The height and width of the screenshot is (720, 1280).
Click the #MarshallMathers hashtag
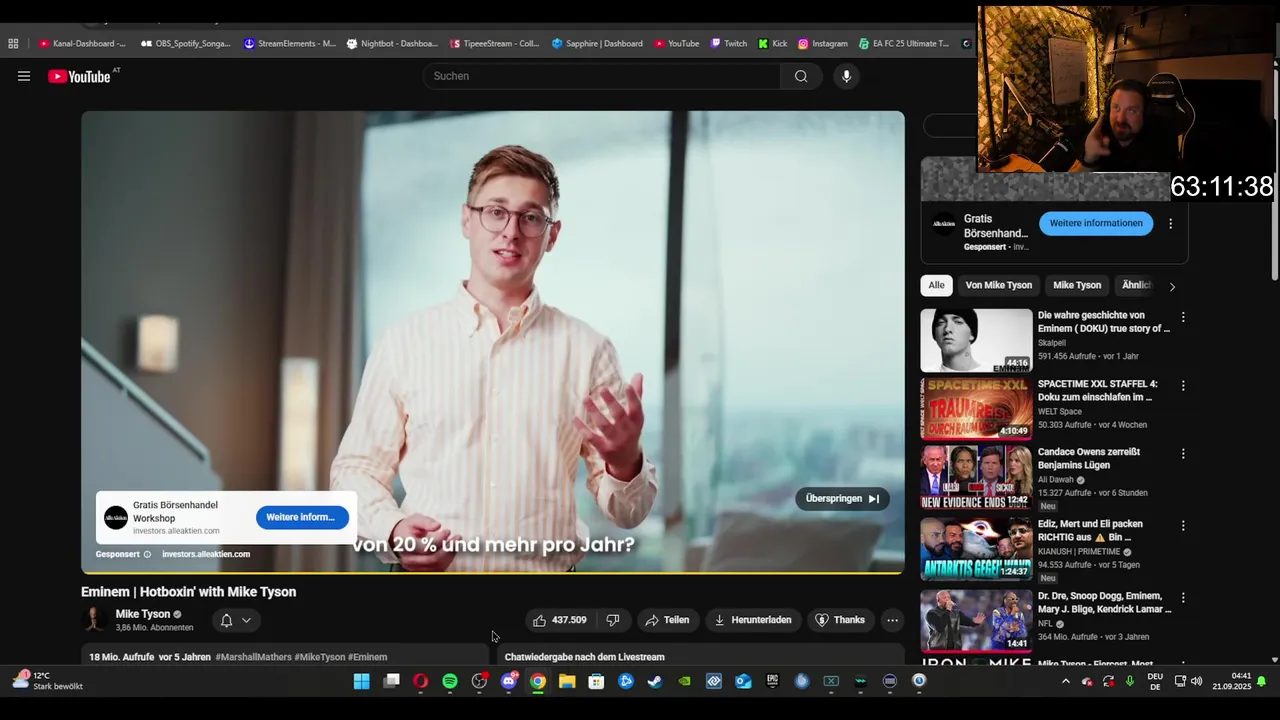coord(253,657)
